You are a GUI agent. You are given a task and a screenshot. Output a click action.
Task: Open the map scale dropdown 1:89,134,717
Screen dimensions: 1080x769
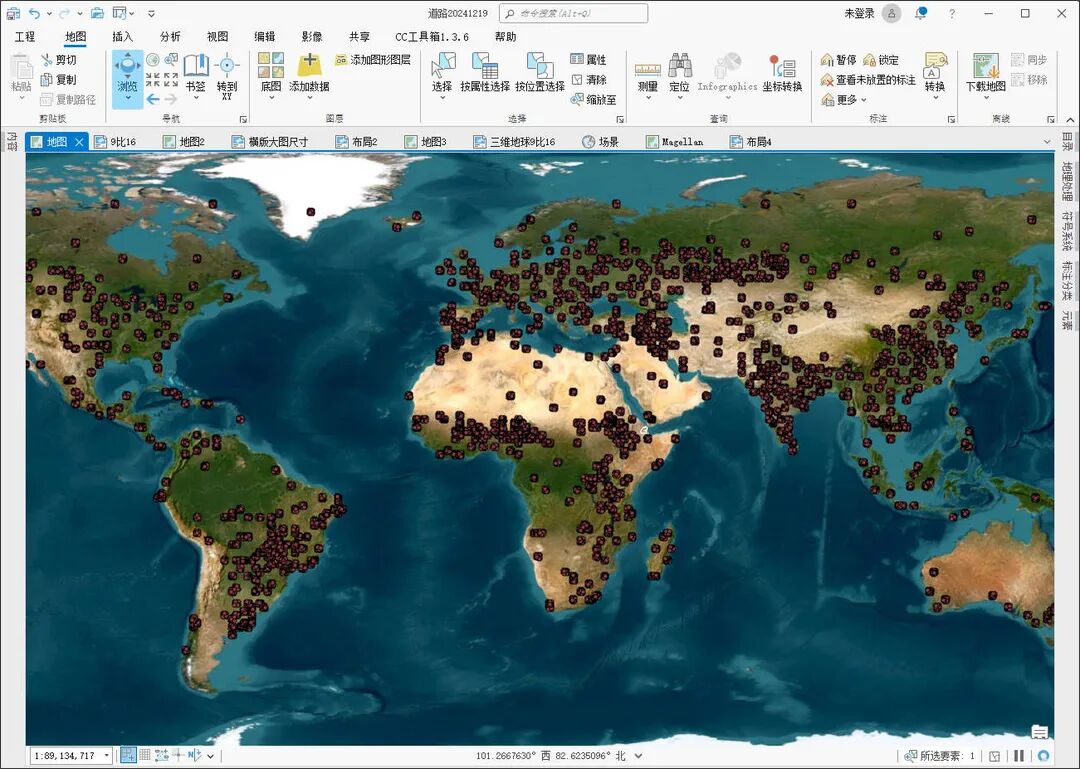[107, 756]
